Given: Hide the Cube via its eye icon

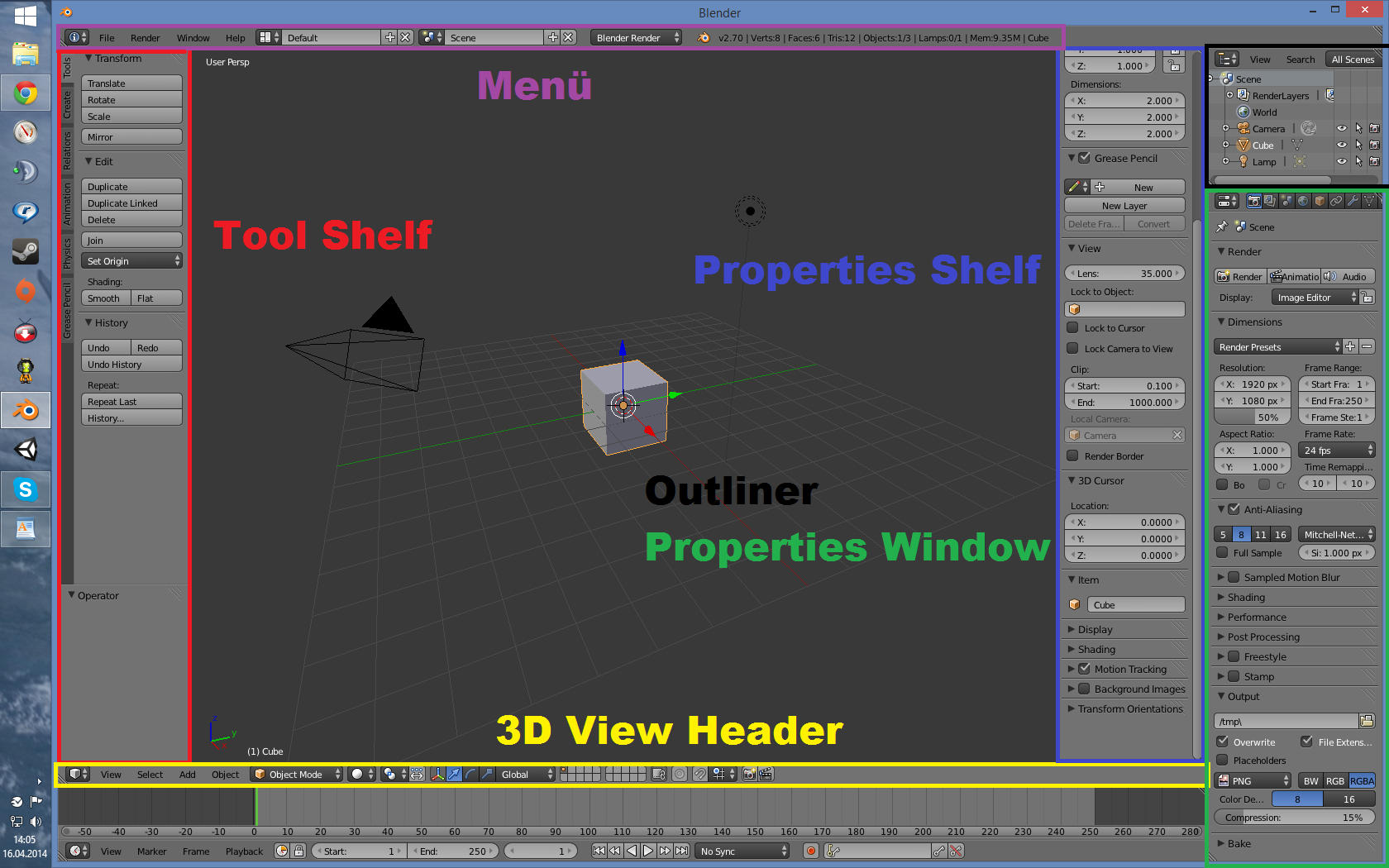Looking at the screenshot, I should coord(1342,145).
